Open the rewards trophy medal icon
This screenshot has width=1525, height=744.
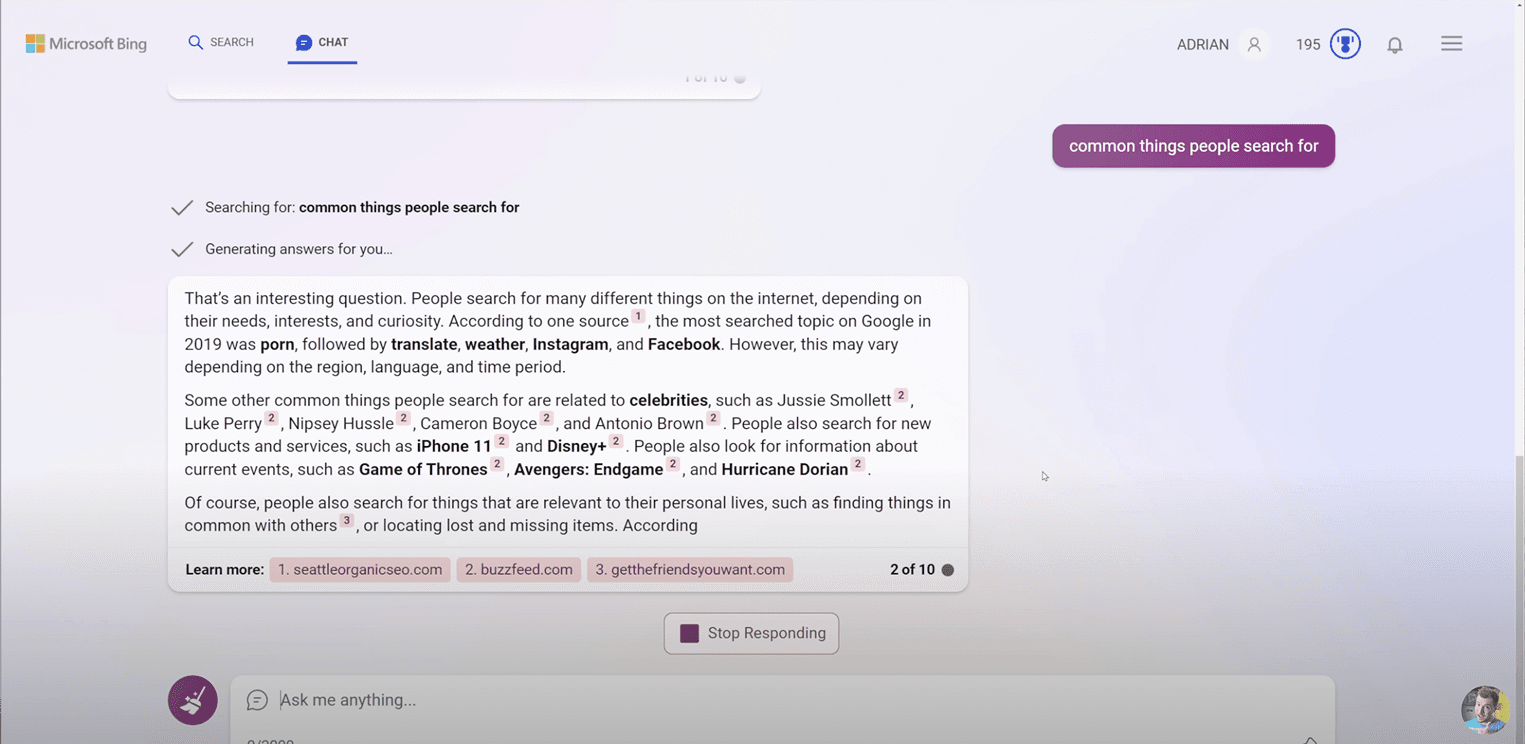coord(1345,44)
